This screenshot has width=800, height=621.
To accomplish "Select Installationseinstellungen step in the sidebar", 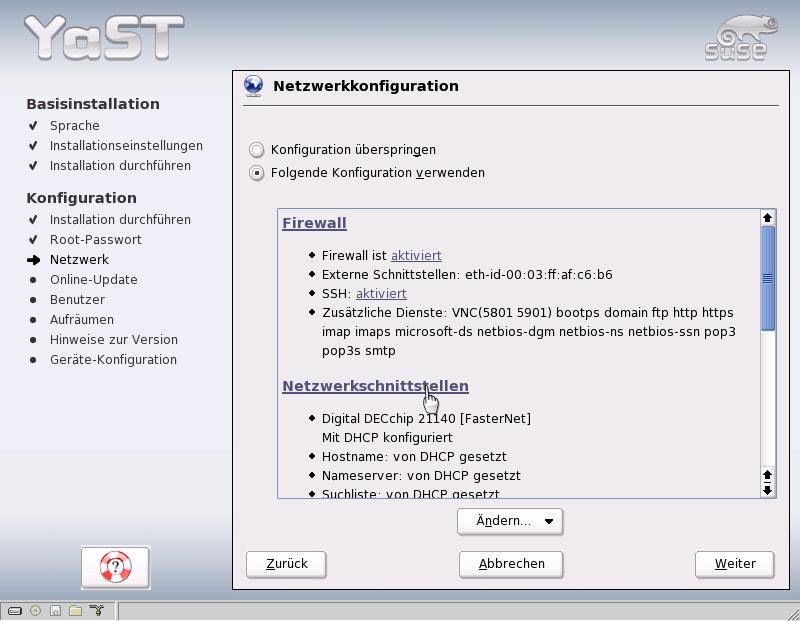I will (x=126, y=145).
